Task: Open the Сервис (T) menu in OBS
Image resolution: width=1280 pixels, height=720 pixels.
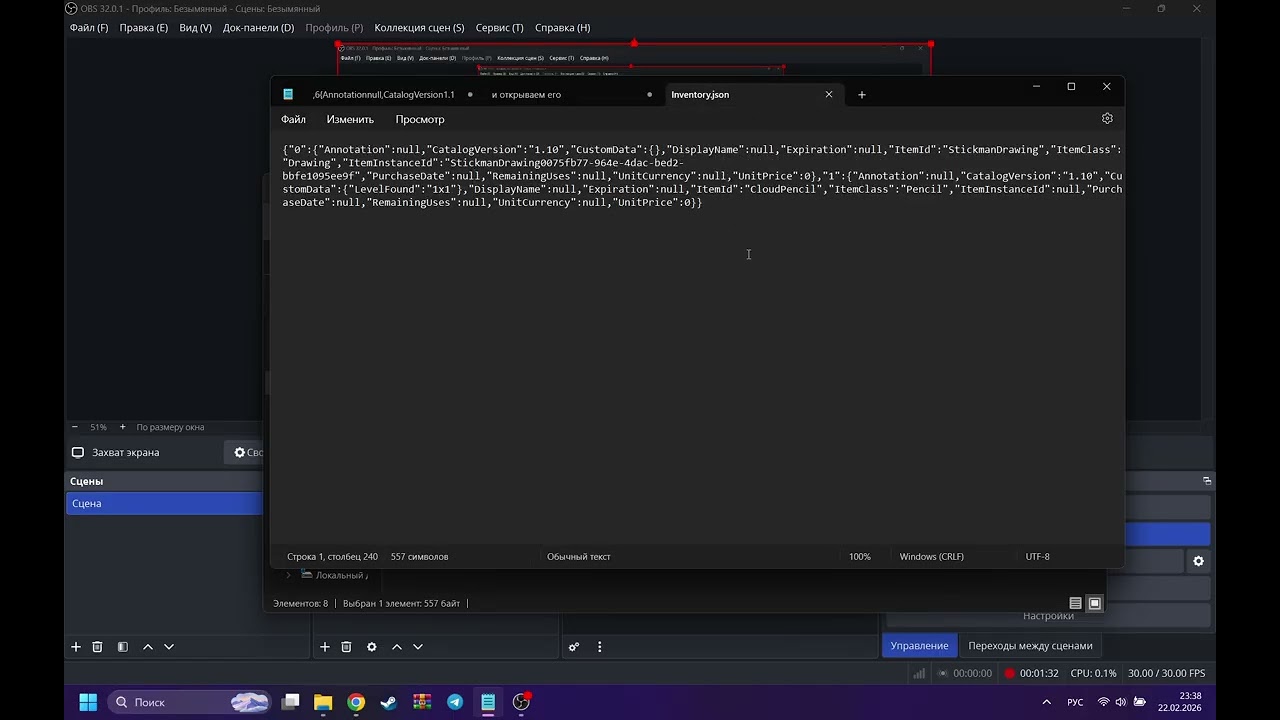Action: pos(500,28)
